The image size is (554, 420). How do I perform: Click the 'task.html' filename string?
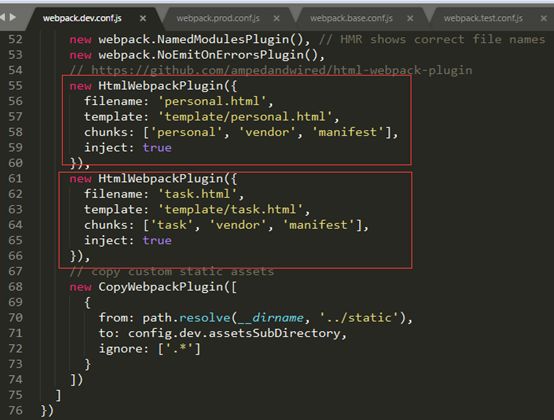click(x=198, y=194)
